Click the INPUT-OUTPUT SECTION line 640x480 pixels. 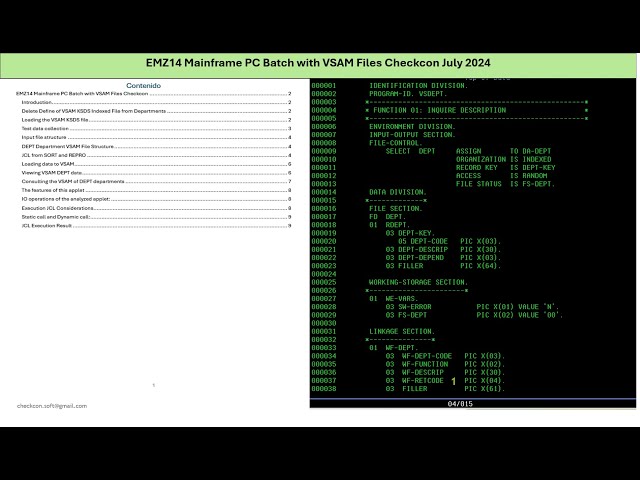[412, 135]
